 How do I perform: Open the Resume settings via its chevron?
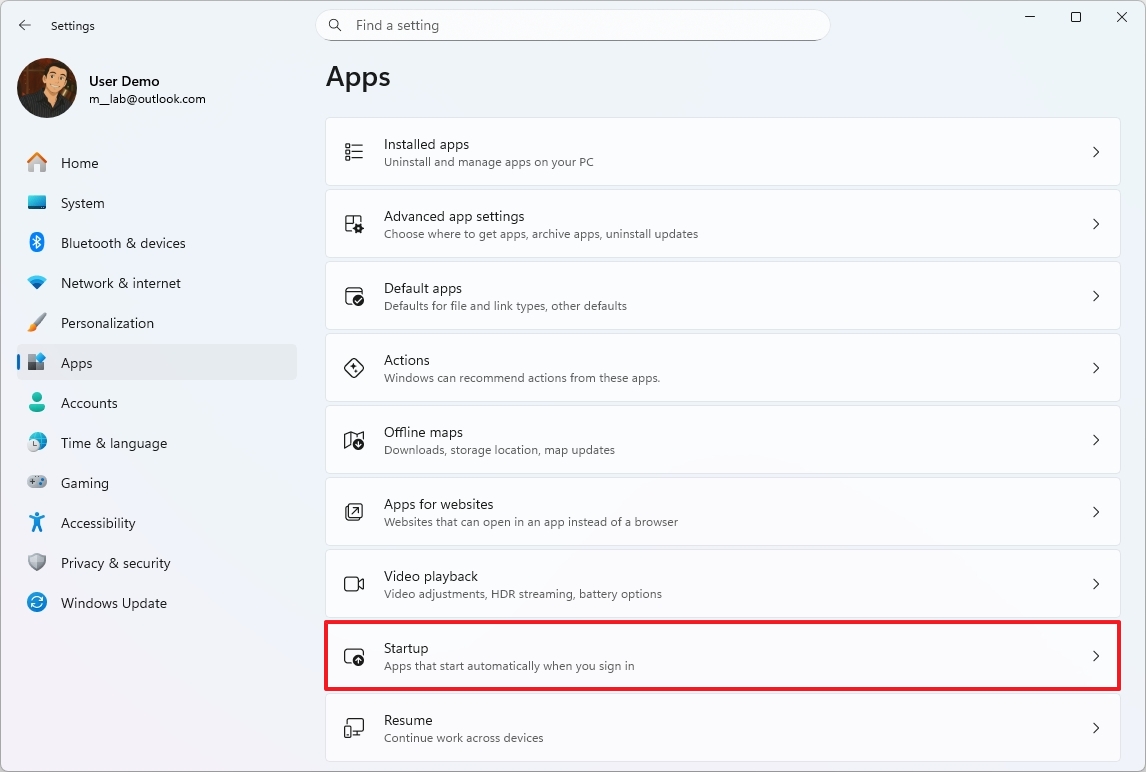pos(1096,728)
